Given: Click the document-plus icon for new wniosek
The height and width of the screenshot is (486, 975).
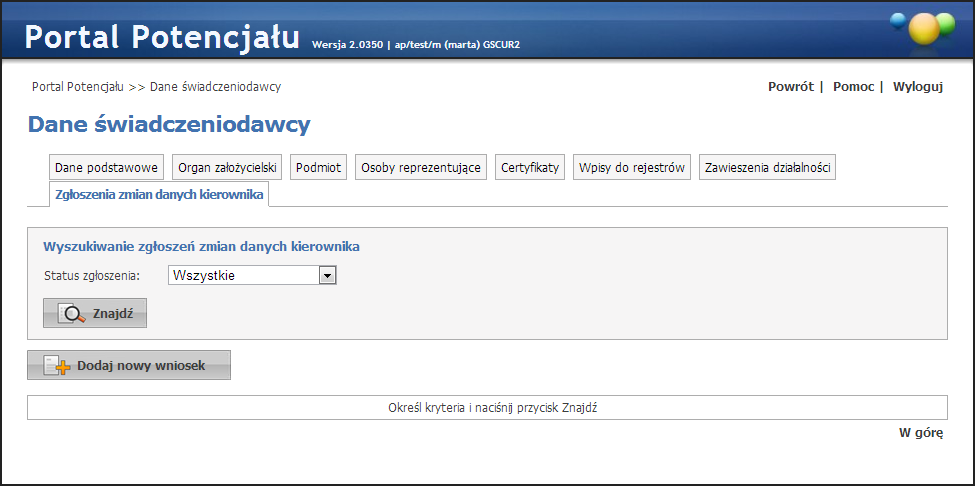Looking at the screenshot, I should 58,366.
